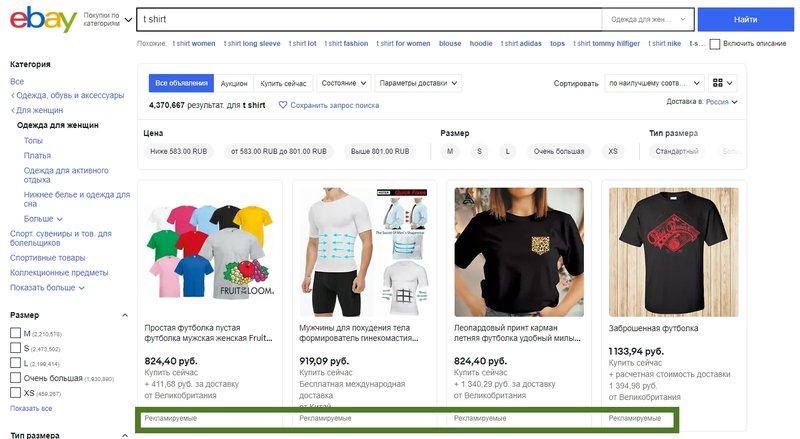This screenshot has height=439, width=800.
Task: Filter price Ниже 583.00 RUB
Action: click(x=179, y=151)
